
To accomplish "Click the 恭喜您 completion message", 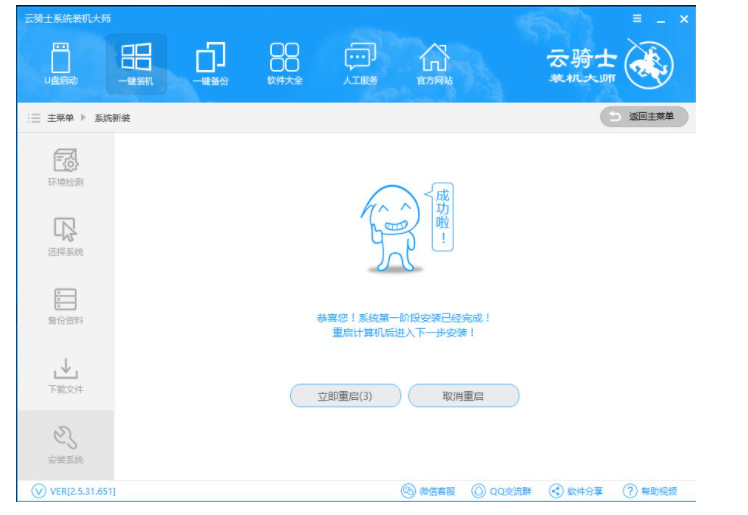I will pos(404,318).
